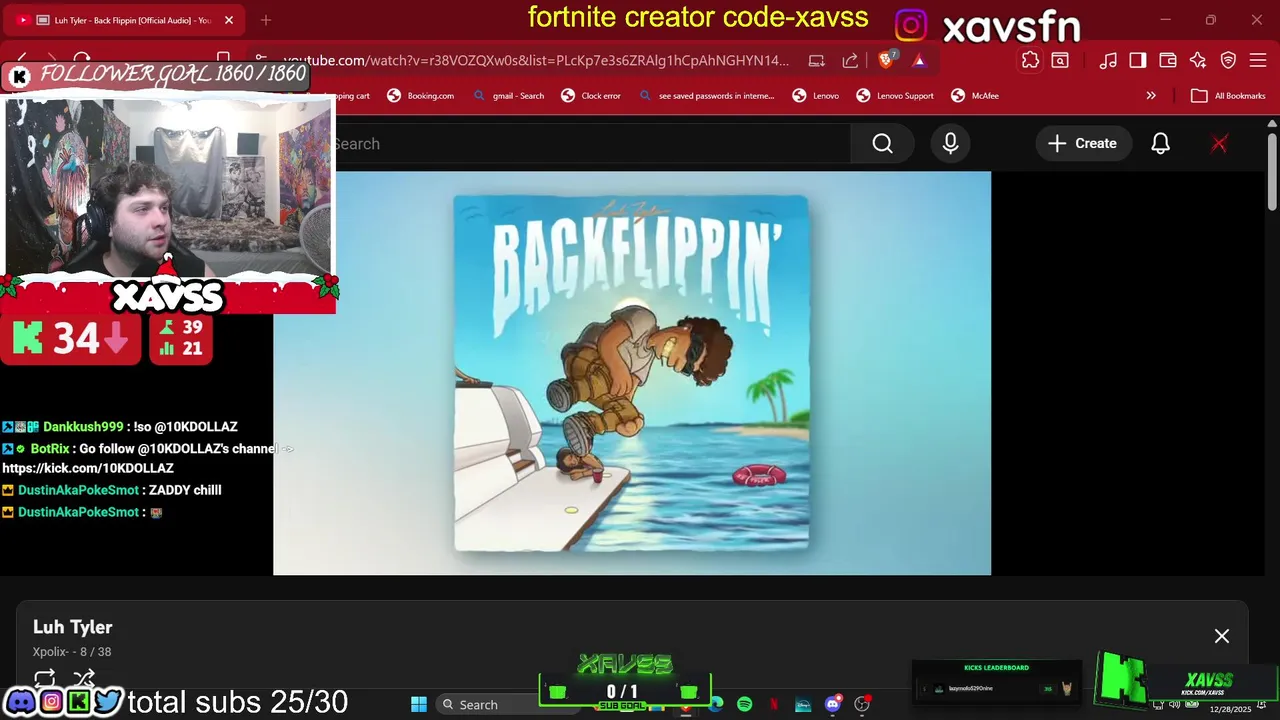Click the Backflippin album art video
This screenshot has width=1280, height=720.
(x=632, y=373)
